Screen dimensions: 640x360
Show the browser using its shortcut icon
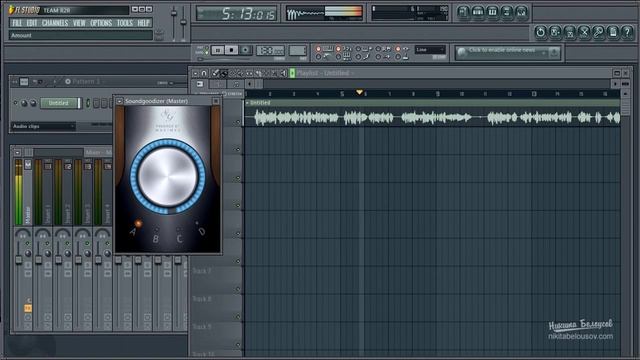(x=507, y=12)
